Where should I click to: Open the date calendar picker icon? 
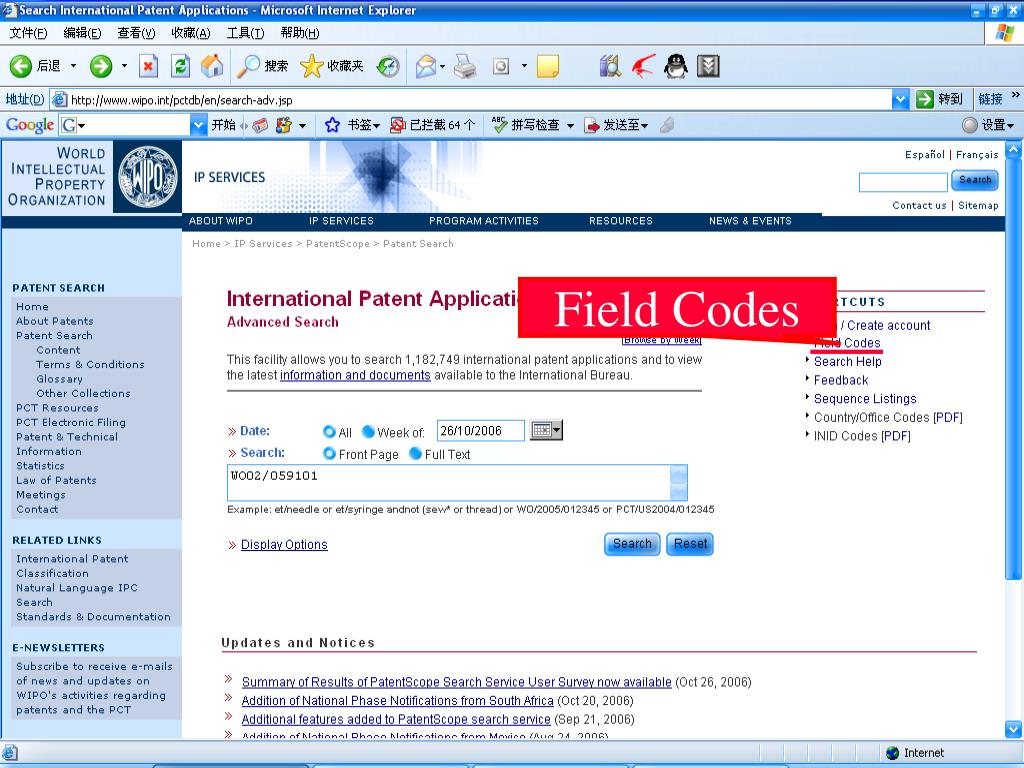pos(546,430)
